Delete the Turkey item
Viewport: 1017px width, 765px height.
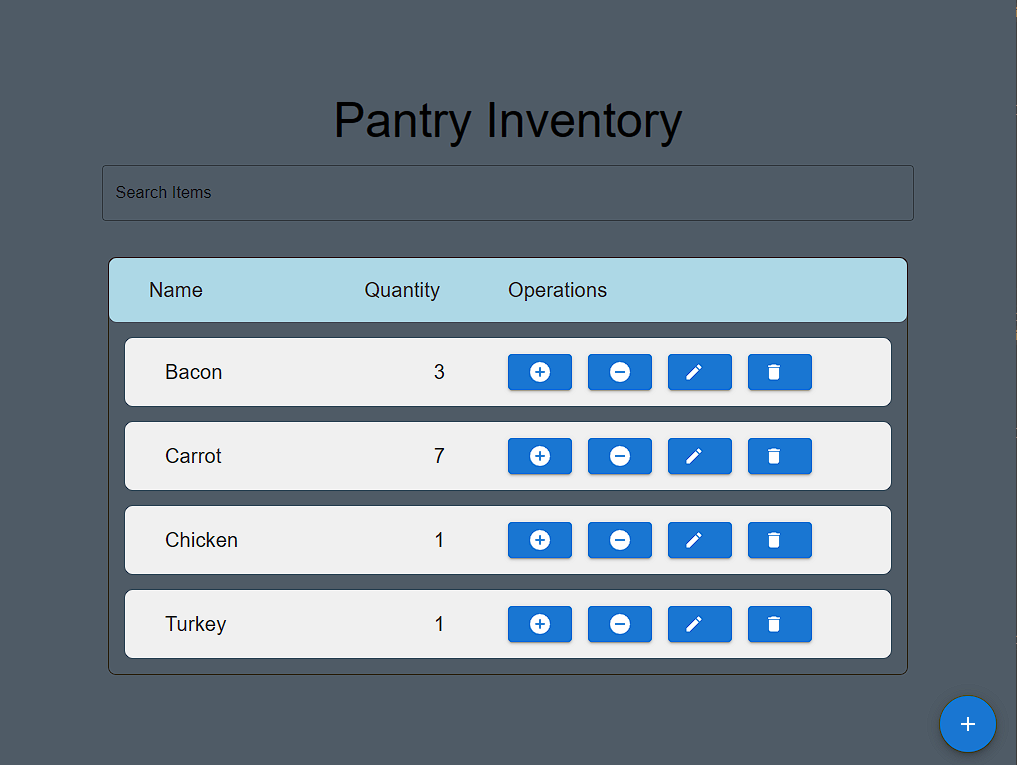tap(780, 624)
